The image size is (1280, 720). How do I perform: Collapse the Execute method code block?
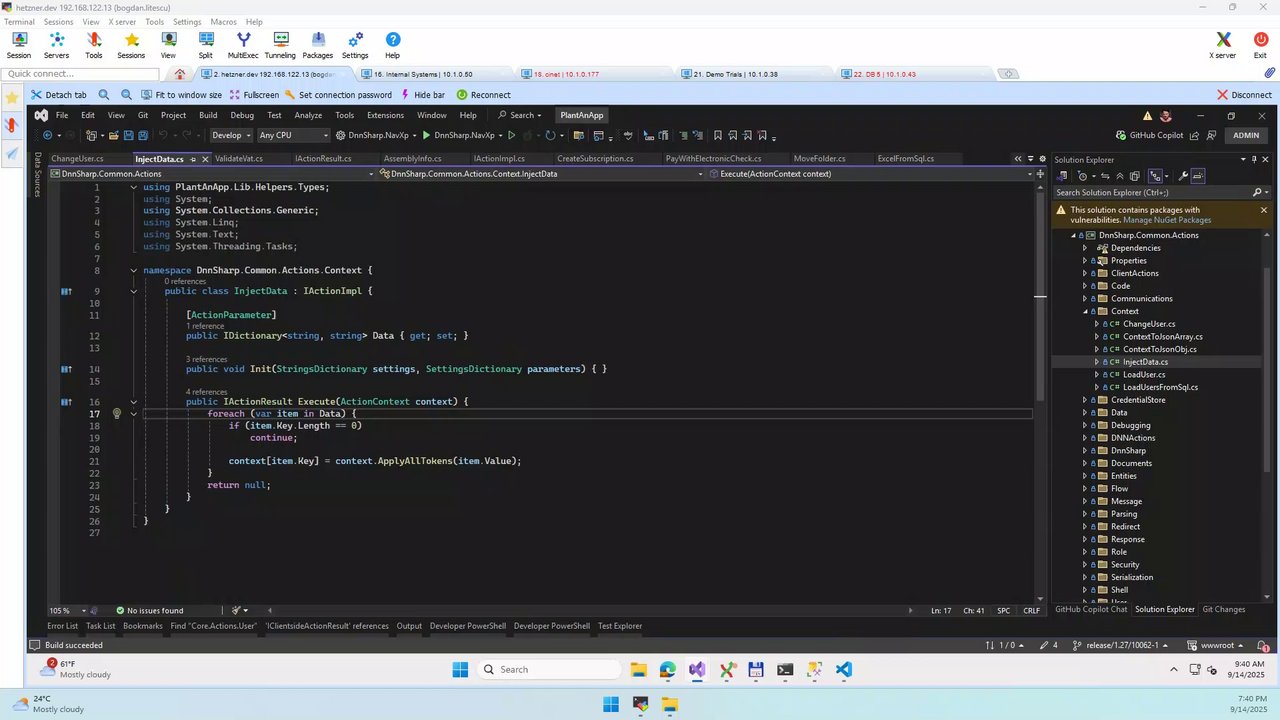pyautogui.click(x=133, y=402)
